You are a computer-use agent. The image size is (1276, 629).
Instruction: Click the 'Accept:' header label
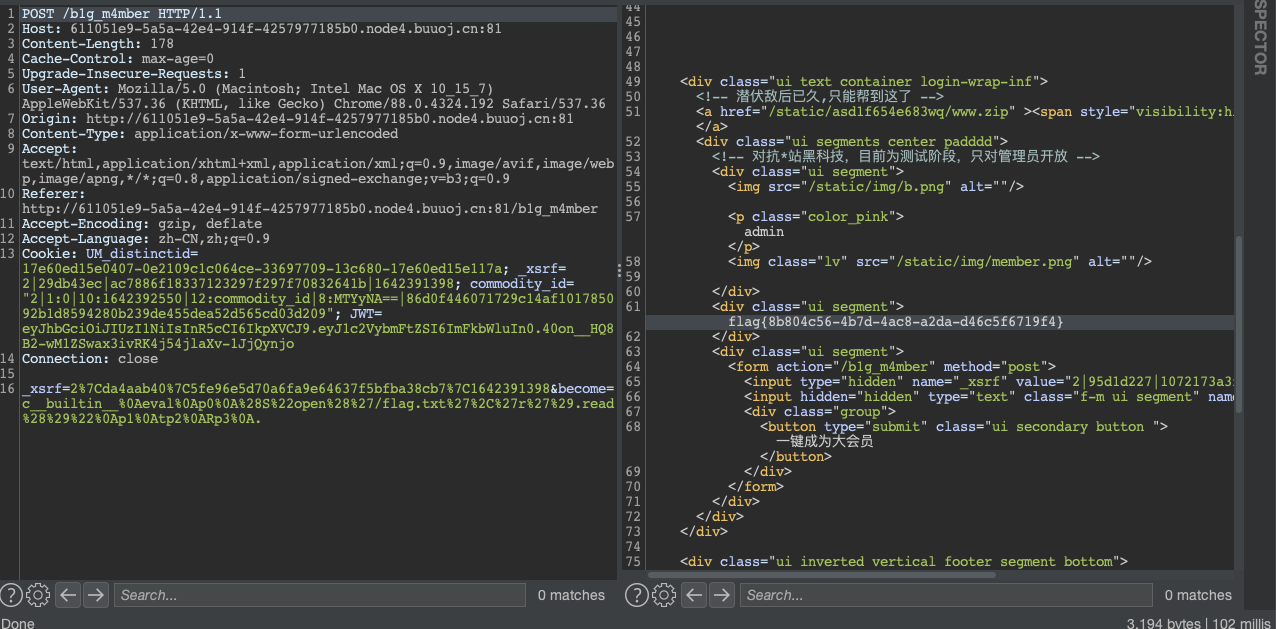coord(50,149)
